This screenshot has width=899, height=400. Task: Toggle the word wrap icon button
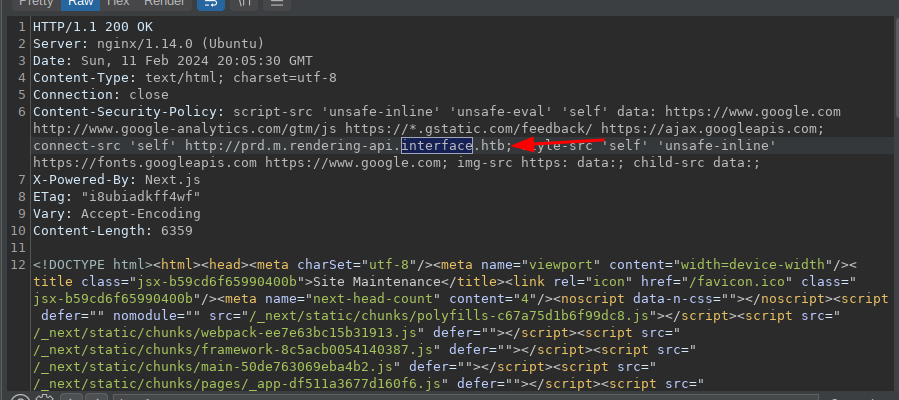[x=211, y=3]
